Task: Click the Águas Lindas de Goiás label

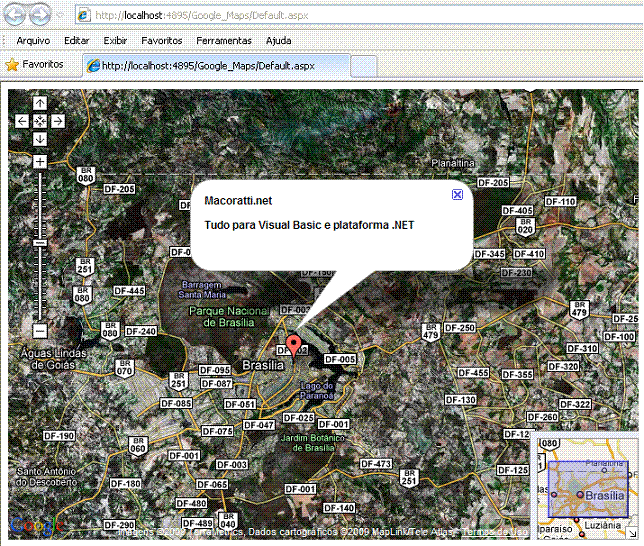Action: tap(53, 359)
